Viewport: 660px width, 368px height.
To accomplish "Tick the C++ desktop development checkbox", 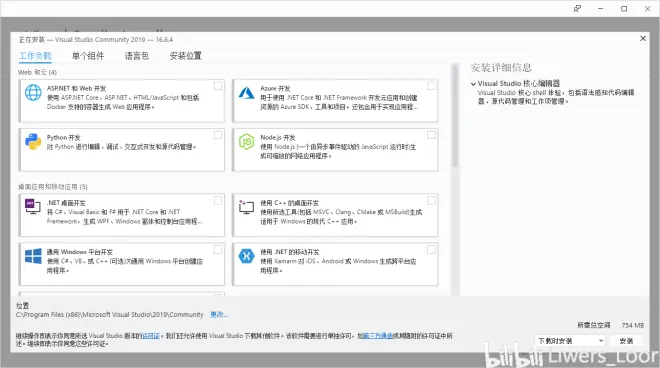I will point(431,200).
